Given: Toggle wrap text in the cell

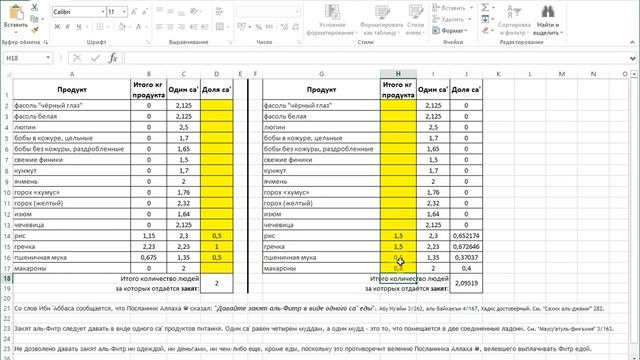Looking at the screenshot, I should (220, 11).
